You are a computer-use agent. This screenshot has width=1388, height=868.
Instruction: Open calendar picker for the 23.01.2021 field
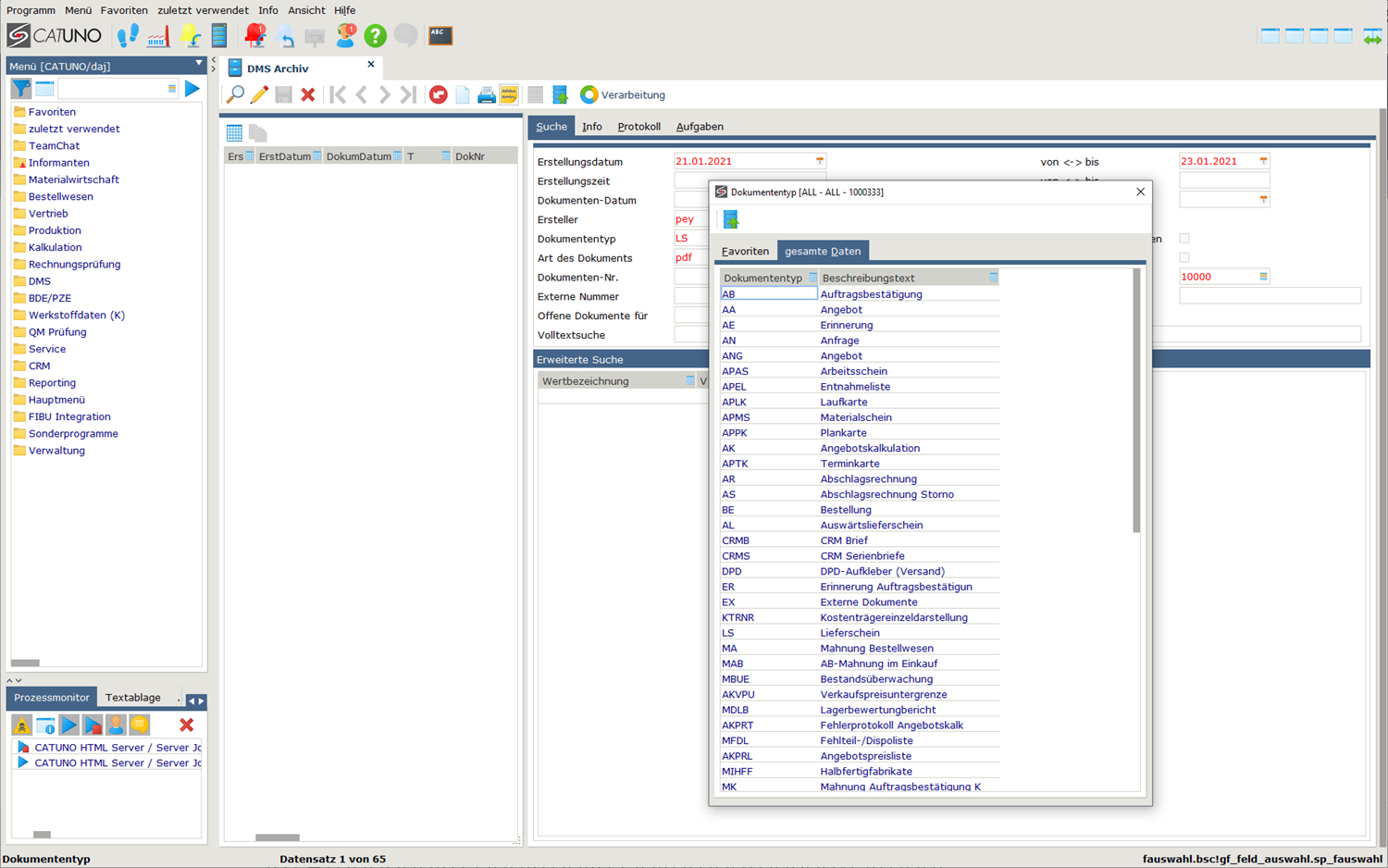(1263, 161)
